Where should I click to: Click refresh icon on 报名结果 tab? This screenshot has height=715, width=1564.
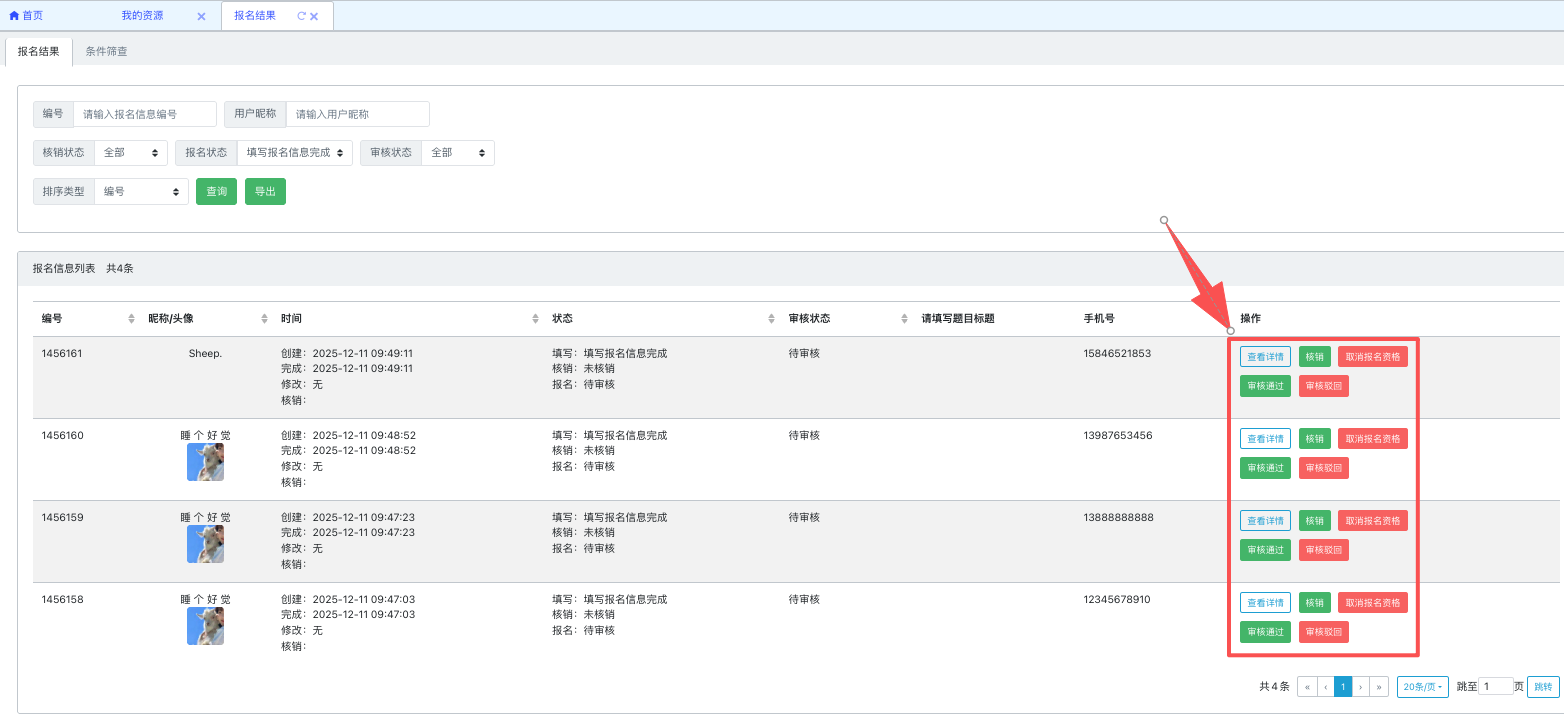(x=301, y=16)
